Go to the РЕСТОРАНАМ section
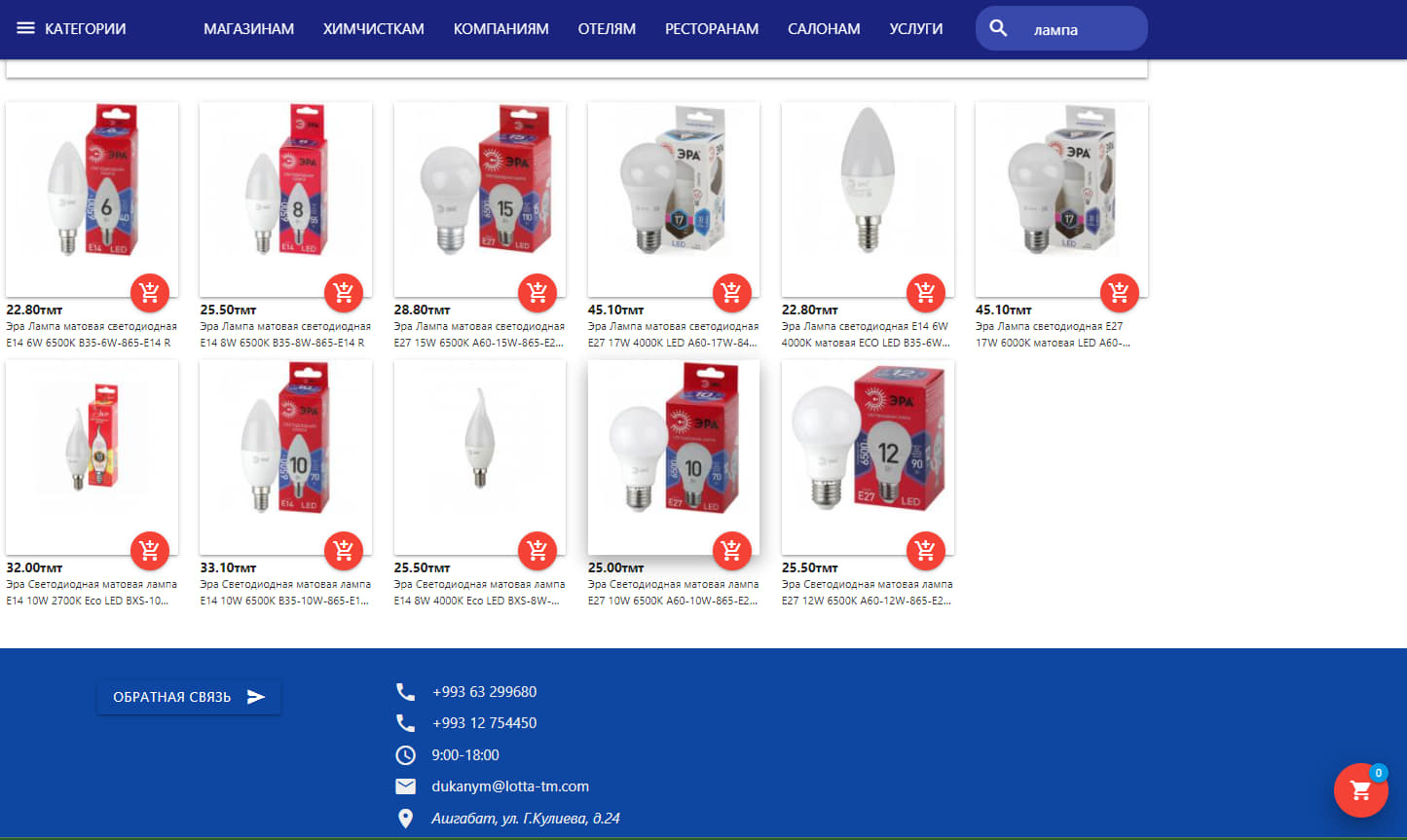The height and width of the screenshot is (840, 1407). coord(712,29)
